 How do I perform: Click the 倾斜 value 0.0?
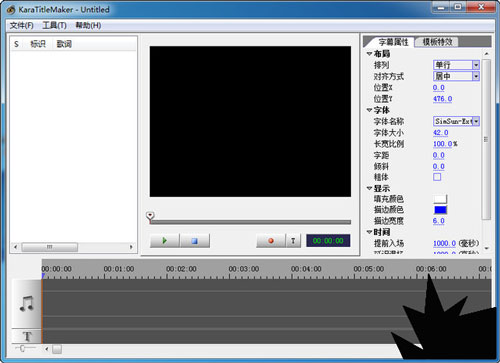click(x=439, y=166)
